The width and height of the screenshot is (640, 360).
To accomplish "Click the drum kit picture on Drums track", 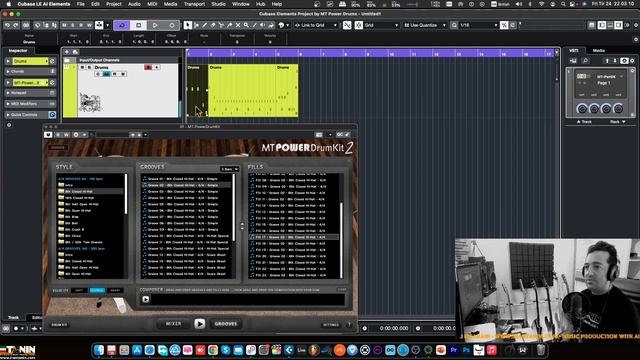I will pyautogui.click(x=90, y=102).
